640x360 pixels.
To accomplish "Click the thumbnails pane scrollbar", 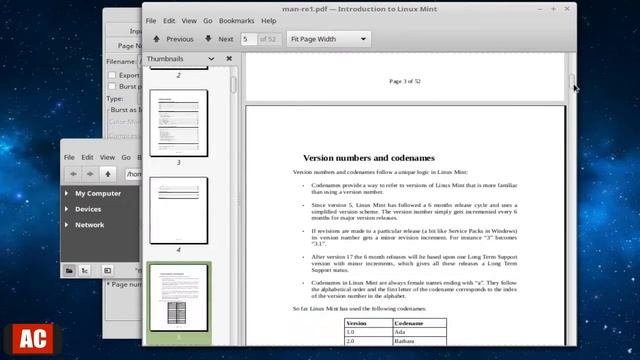I will pos(233,85).
